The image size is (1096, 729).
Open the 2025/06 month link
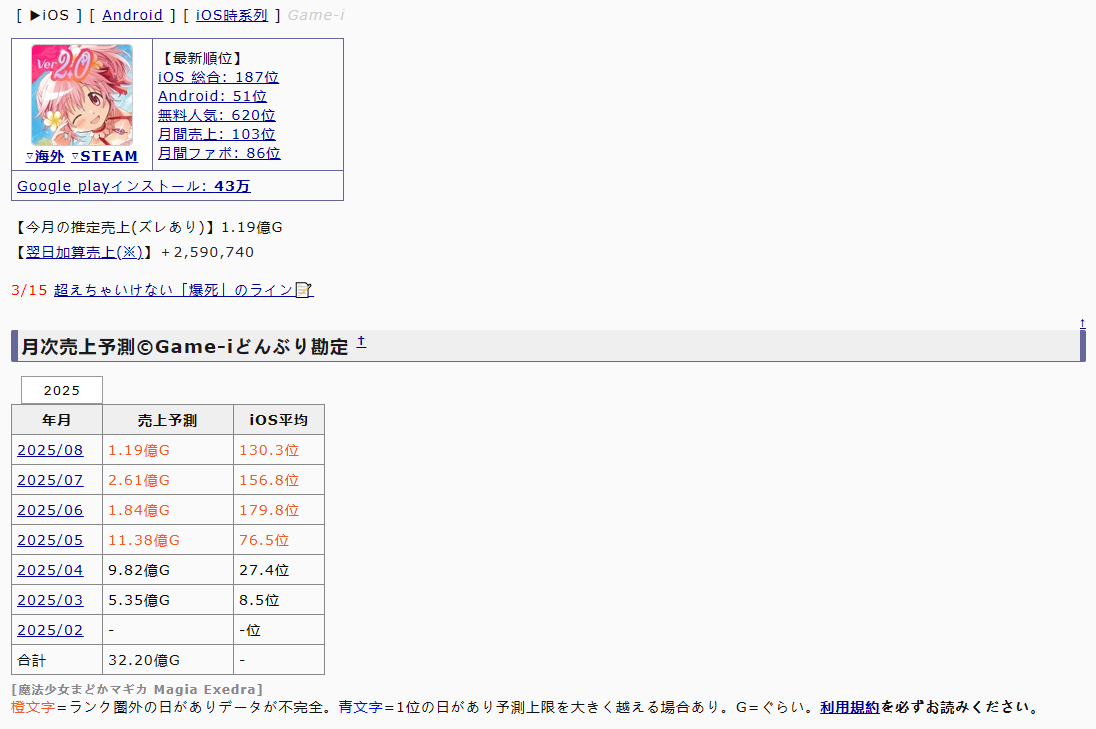[50, 510]
